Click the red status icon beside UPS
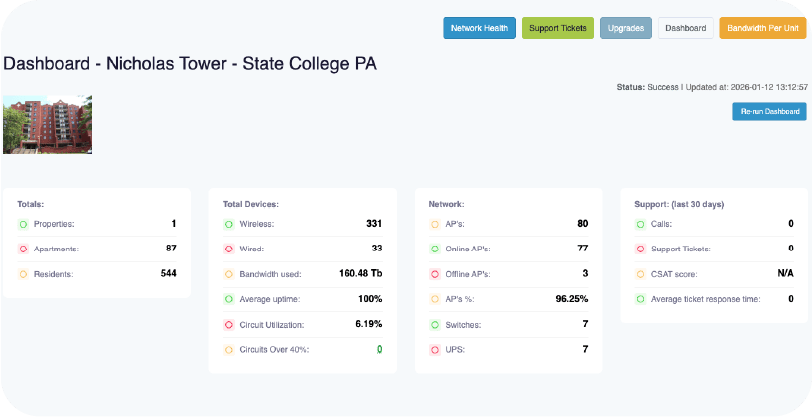The height and width of the screenshot is (417, 812). coord(435,349)
